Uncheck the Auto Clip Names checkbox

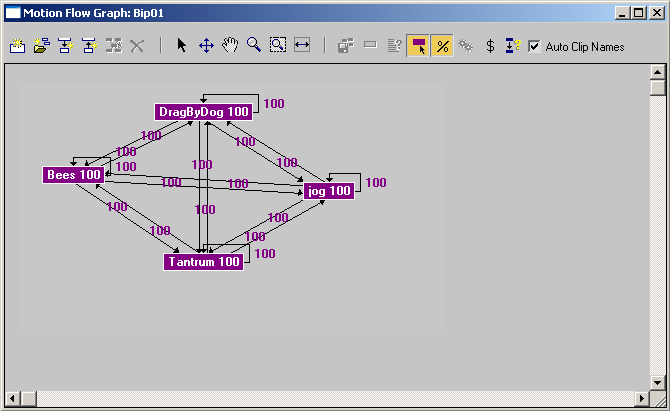point(534,46)
